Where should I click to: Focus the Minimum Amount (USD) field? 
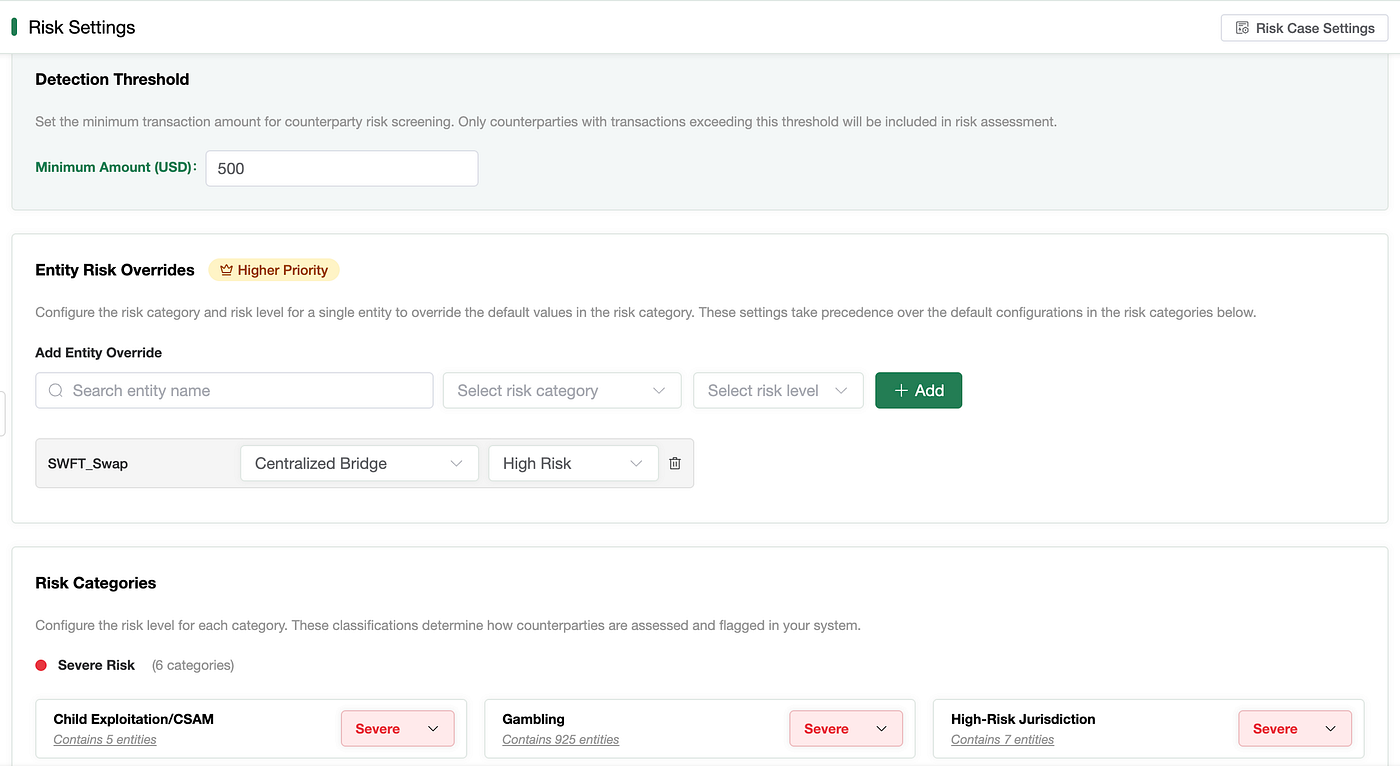[341, 168]
